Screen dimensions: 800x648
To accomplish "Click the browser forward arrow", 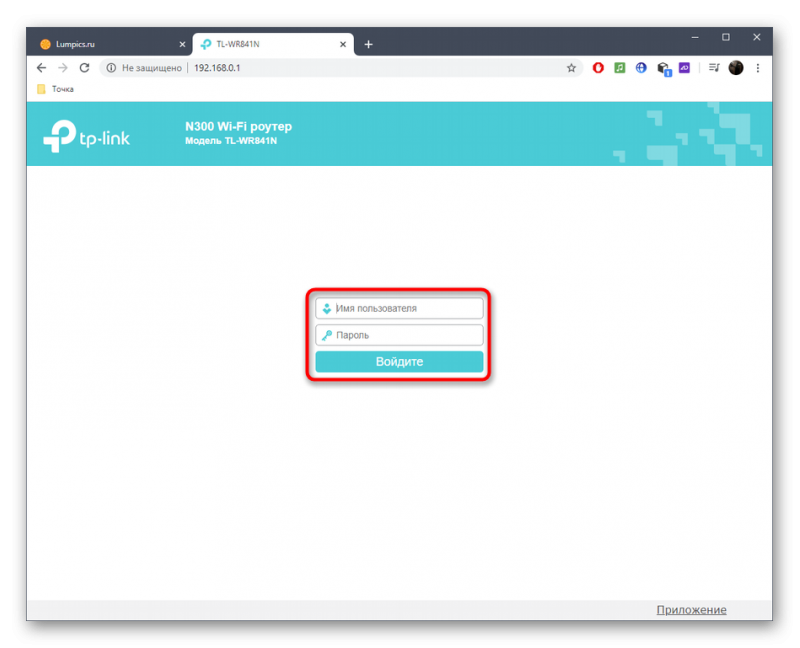I will pos(63,68).
